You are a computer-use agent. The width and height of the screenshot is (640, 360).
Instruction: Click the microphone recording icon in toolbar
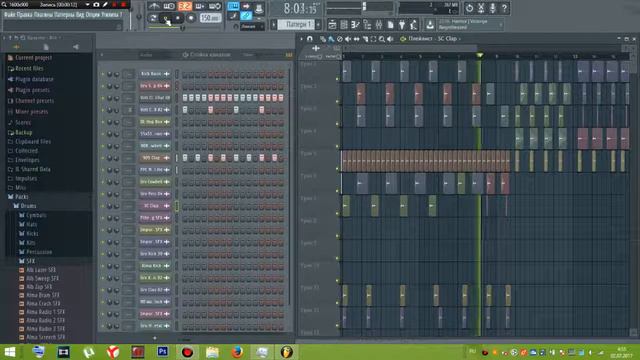pyautogui.click(x=493, y=8)
